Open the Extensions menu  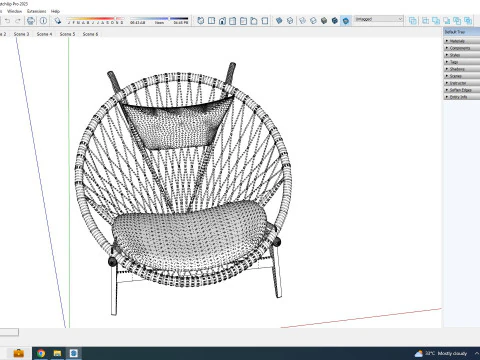(x=37, y=11)
